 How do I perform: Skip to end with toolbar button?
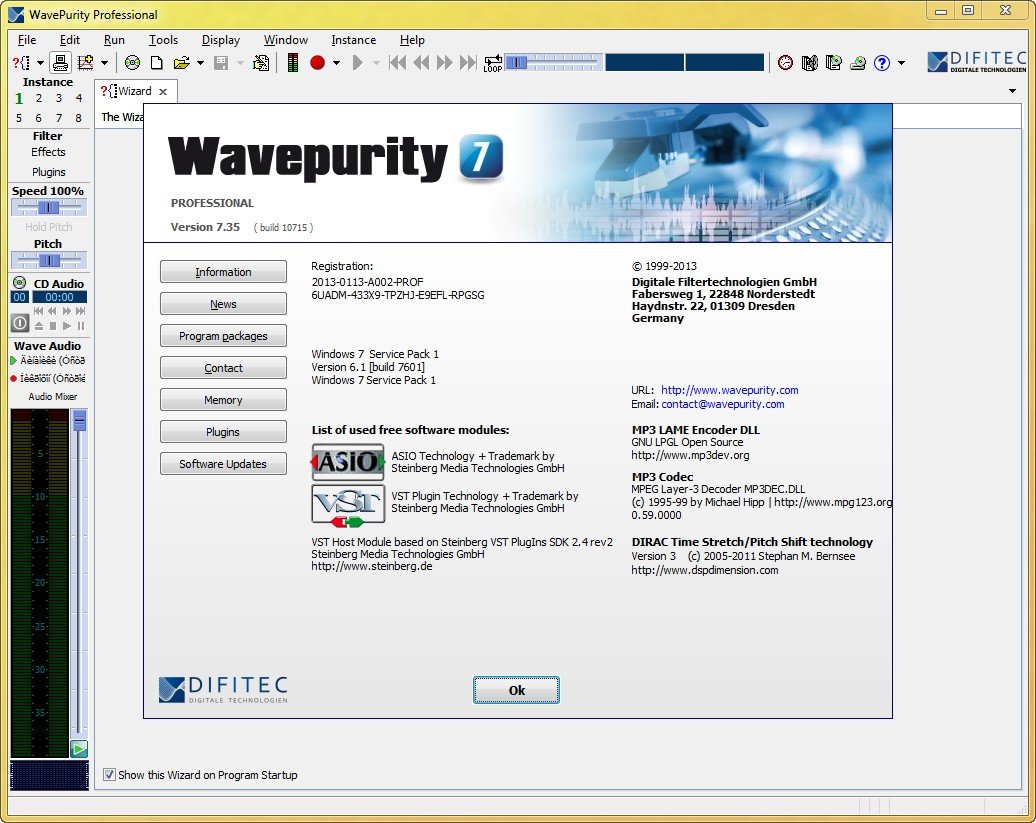click(468, 63)
